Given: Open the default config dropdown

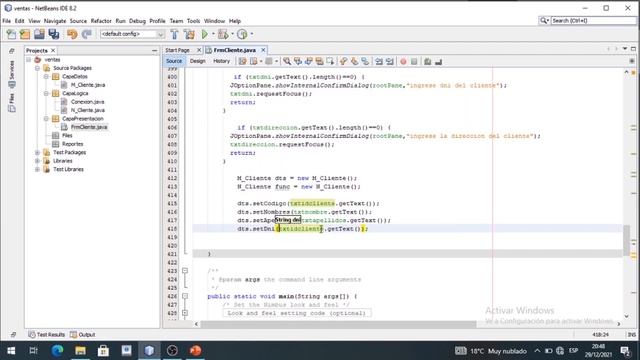Looking at the screenshot, I should (x=133, y=34).
